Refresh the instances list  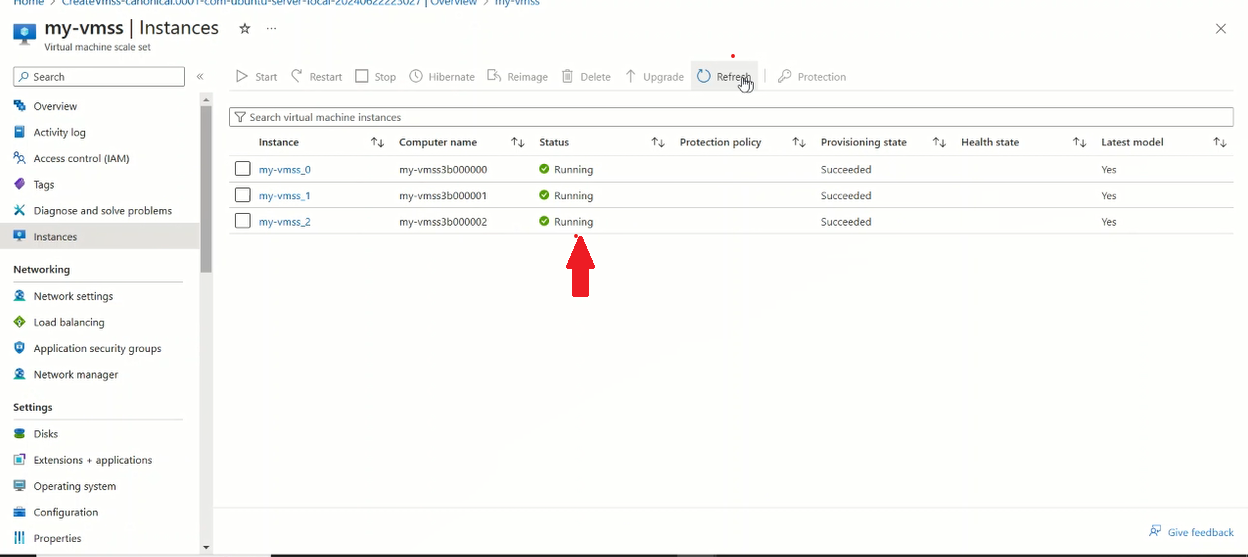(x=724, y=77)
